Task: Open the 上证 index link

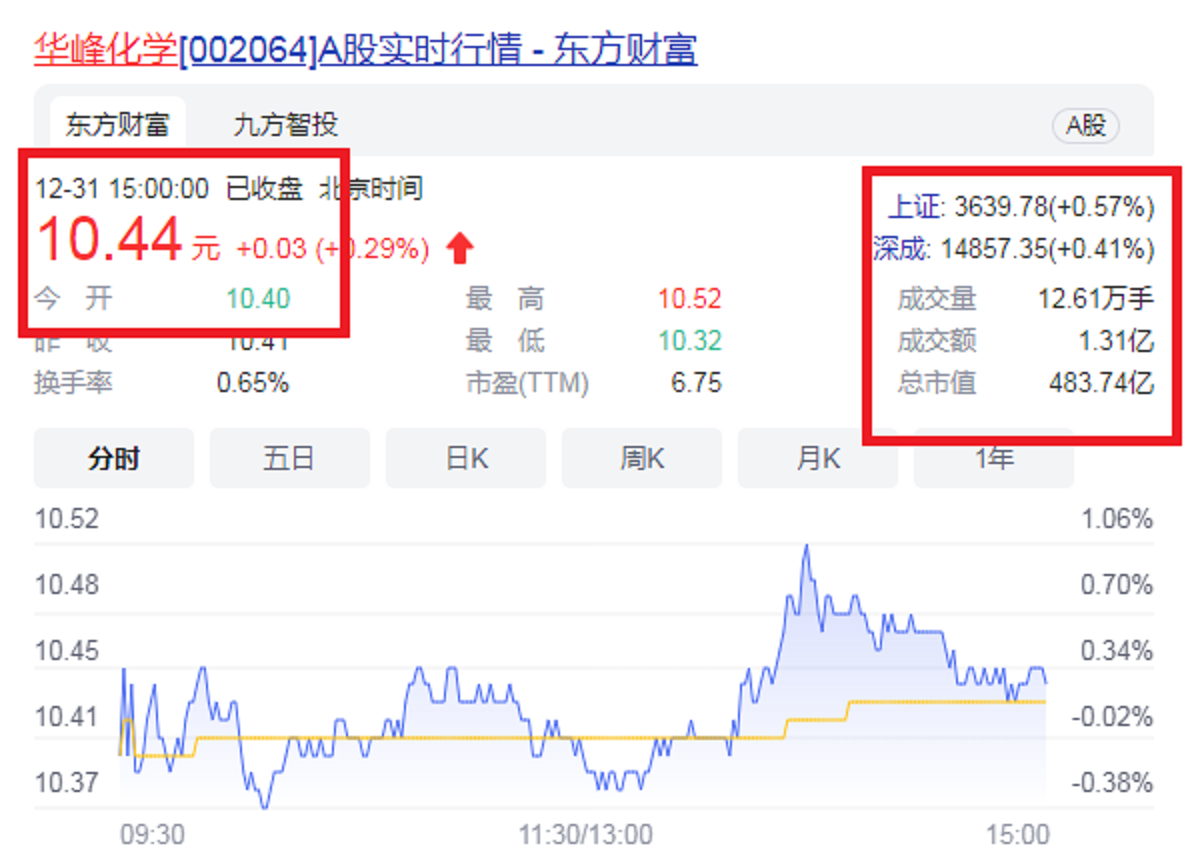Action: 916,207
